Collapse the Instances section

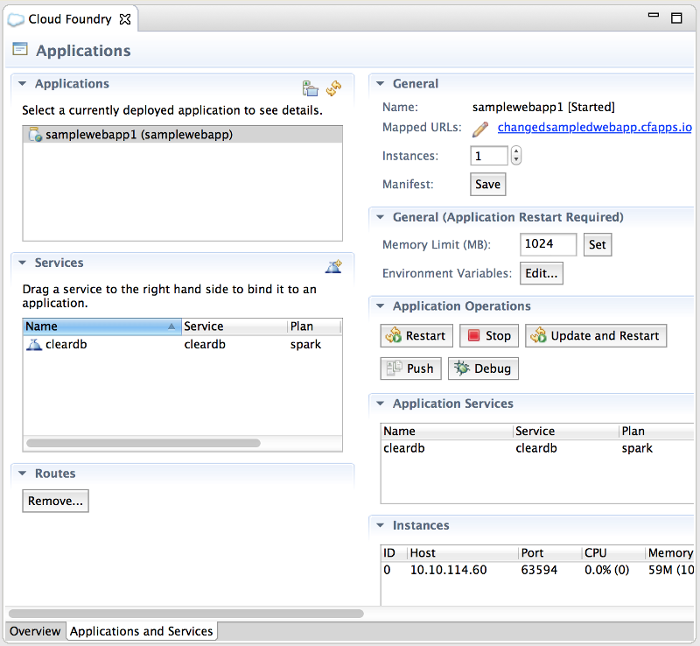(380, 525)
